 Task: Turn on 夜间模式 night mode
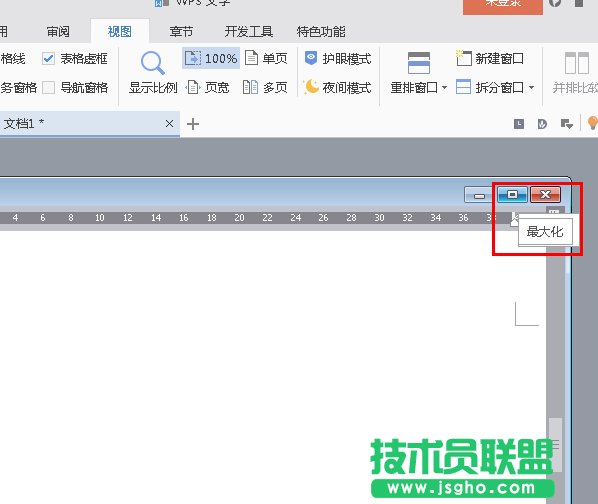pyautogui.click(x=338, y=87)
